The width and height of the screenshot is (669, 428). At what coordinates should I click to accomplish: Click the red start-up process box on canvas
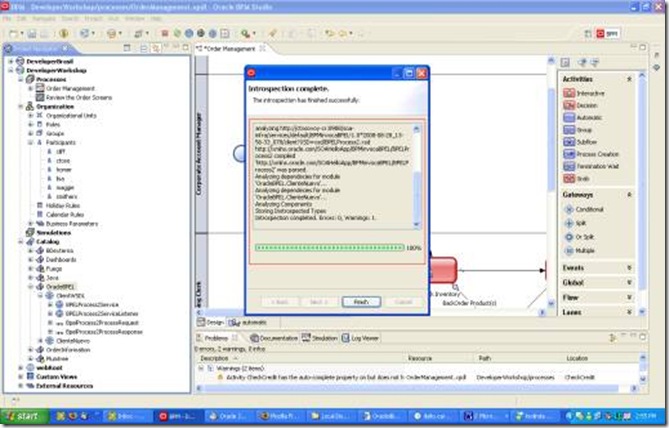(x=443, y=270)
